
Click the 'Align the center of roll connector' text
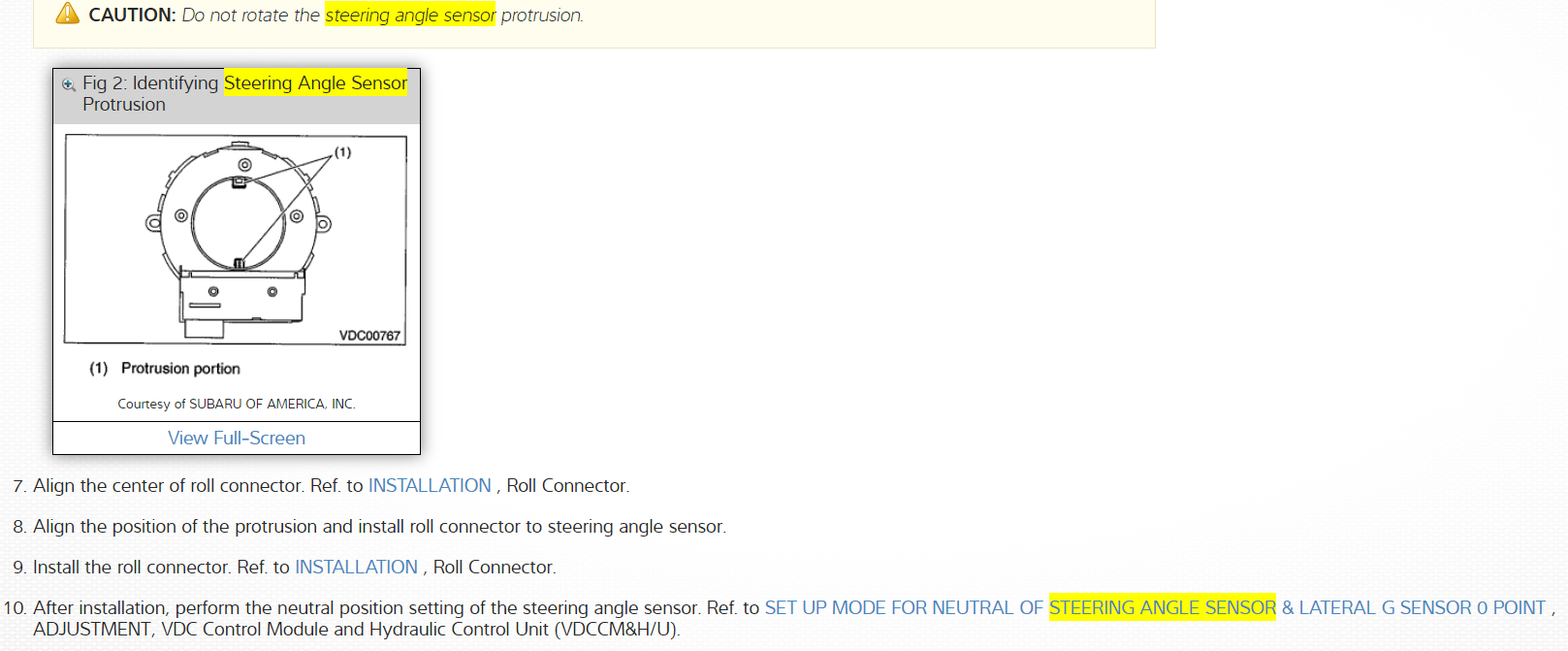[x=169, y=486]
